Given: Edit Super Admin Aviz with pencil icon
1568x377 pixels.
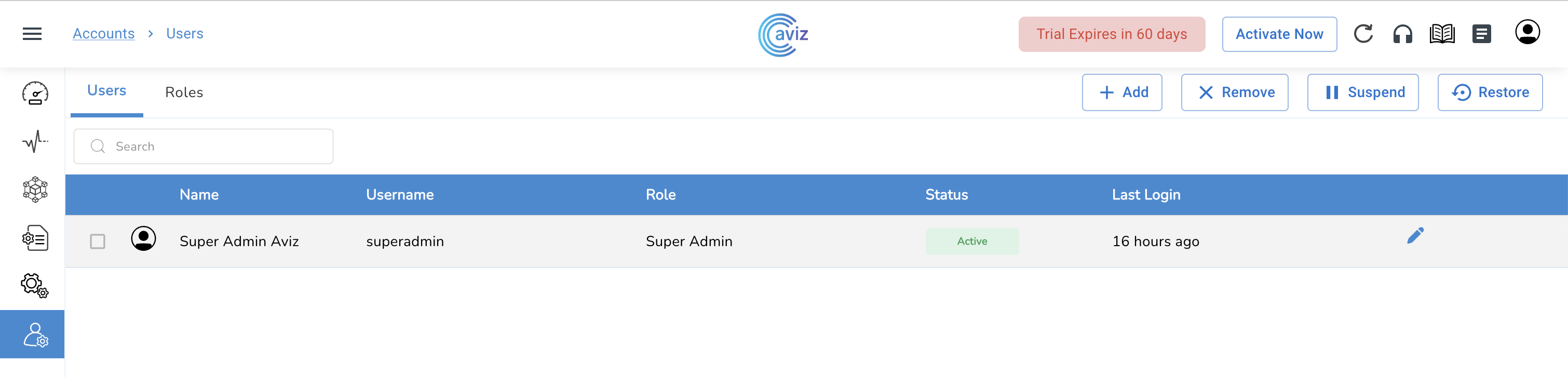Looking at the screenshot, I should click(x=1415, y=236).
